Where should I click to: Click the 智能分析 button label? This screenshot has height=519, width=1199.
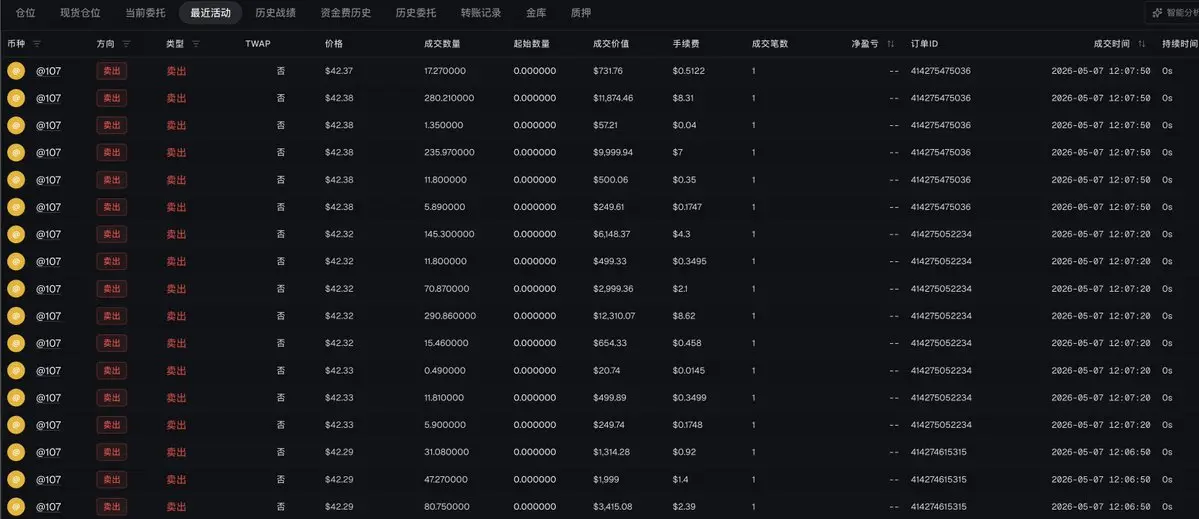[1182, 13]
